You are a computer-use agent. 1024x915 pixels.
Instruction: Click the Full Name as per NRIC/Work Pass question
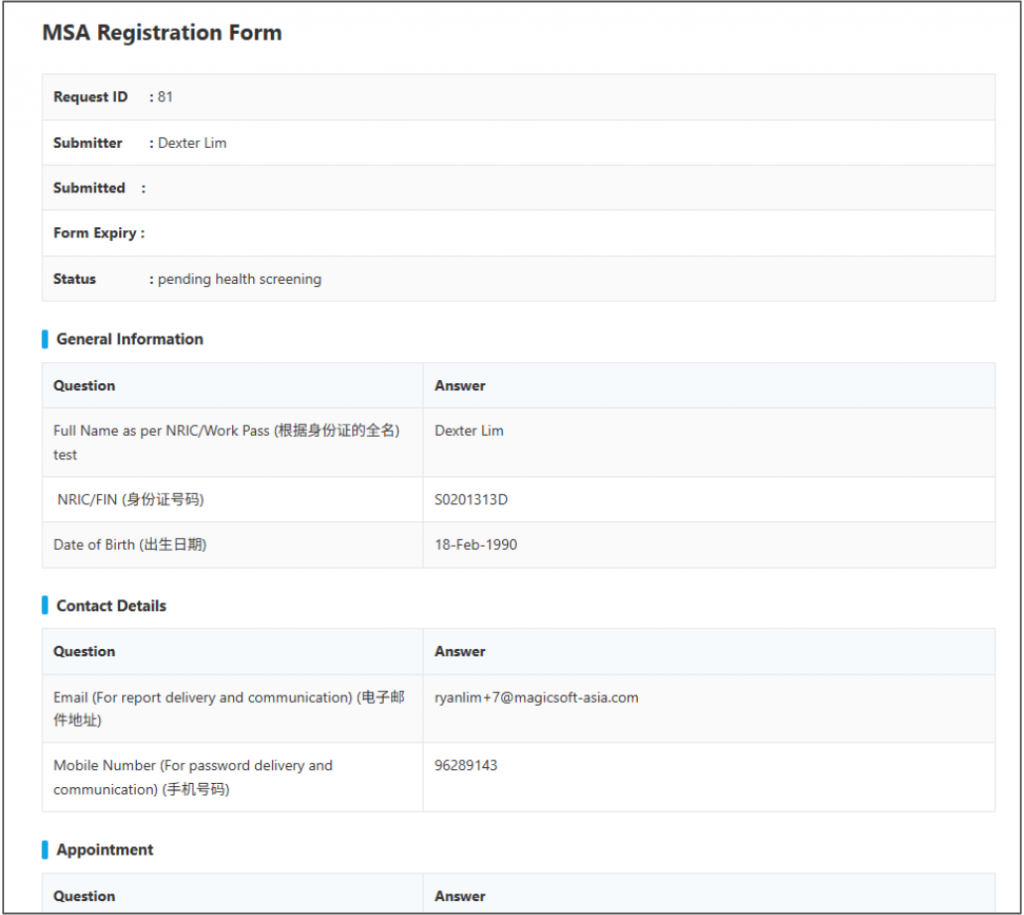tap(226, 431)
